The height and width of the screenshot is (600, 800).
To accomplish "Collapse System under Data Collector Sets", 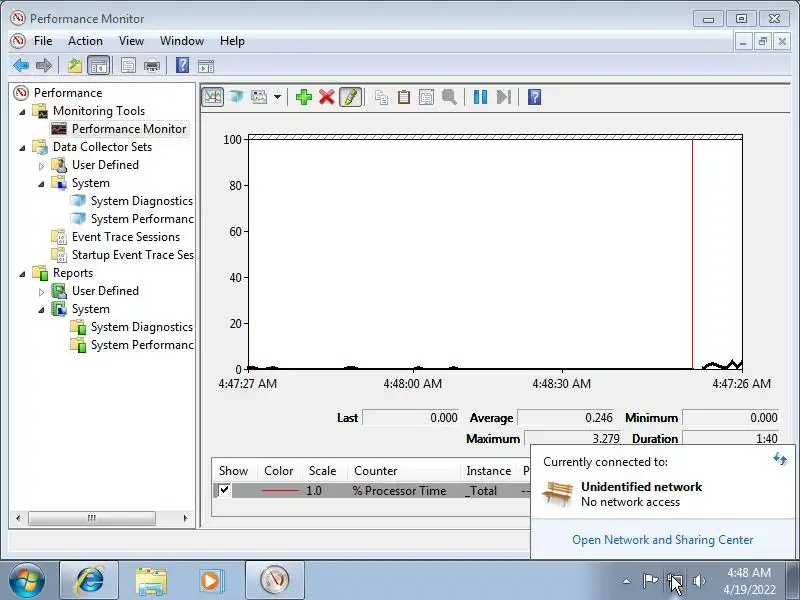I will 41,184.
